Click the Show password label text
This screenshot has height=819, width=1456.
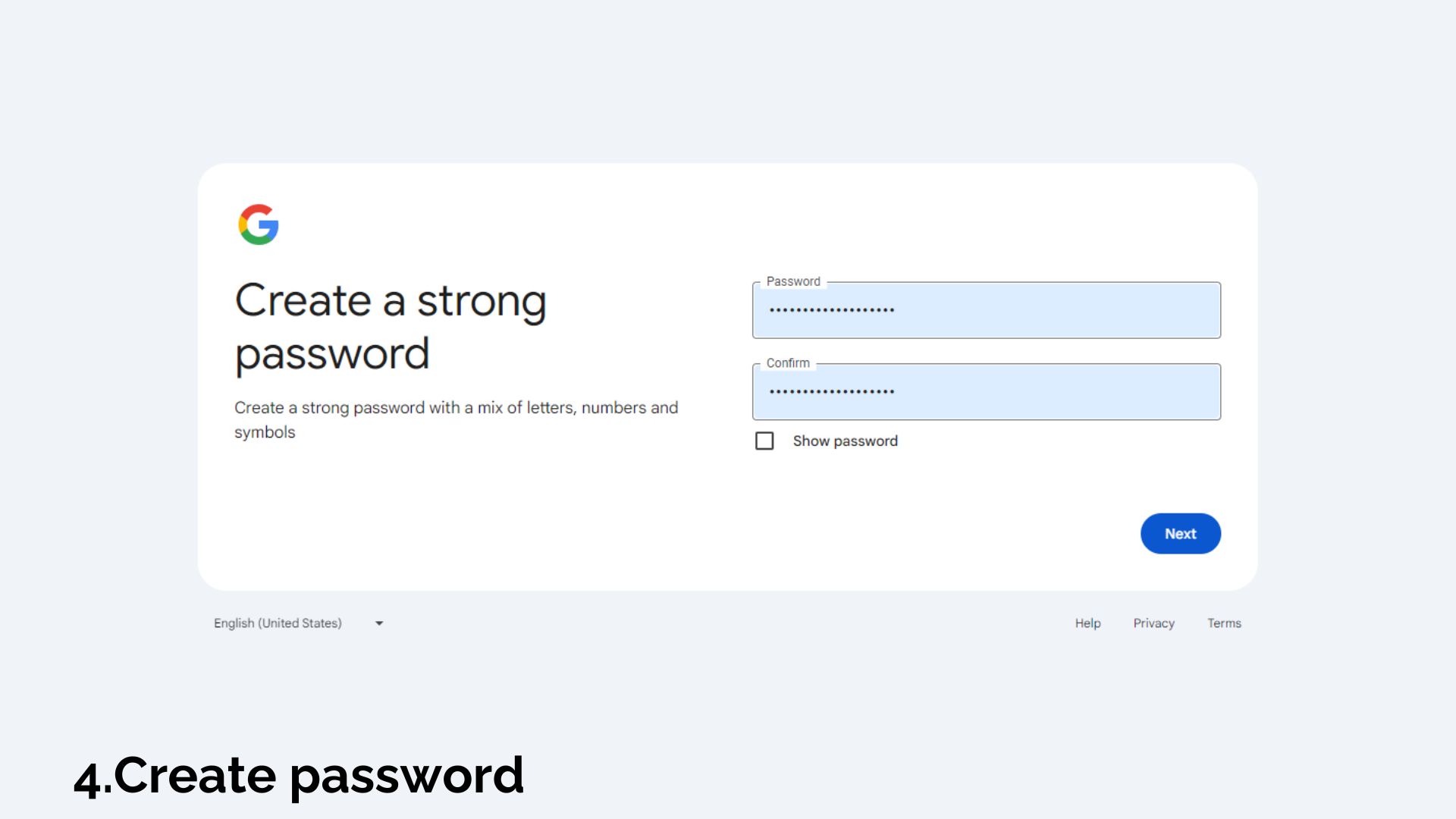click(845, 441)
